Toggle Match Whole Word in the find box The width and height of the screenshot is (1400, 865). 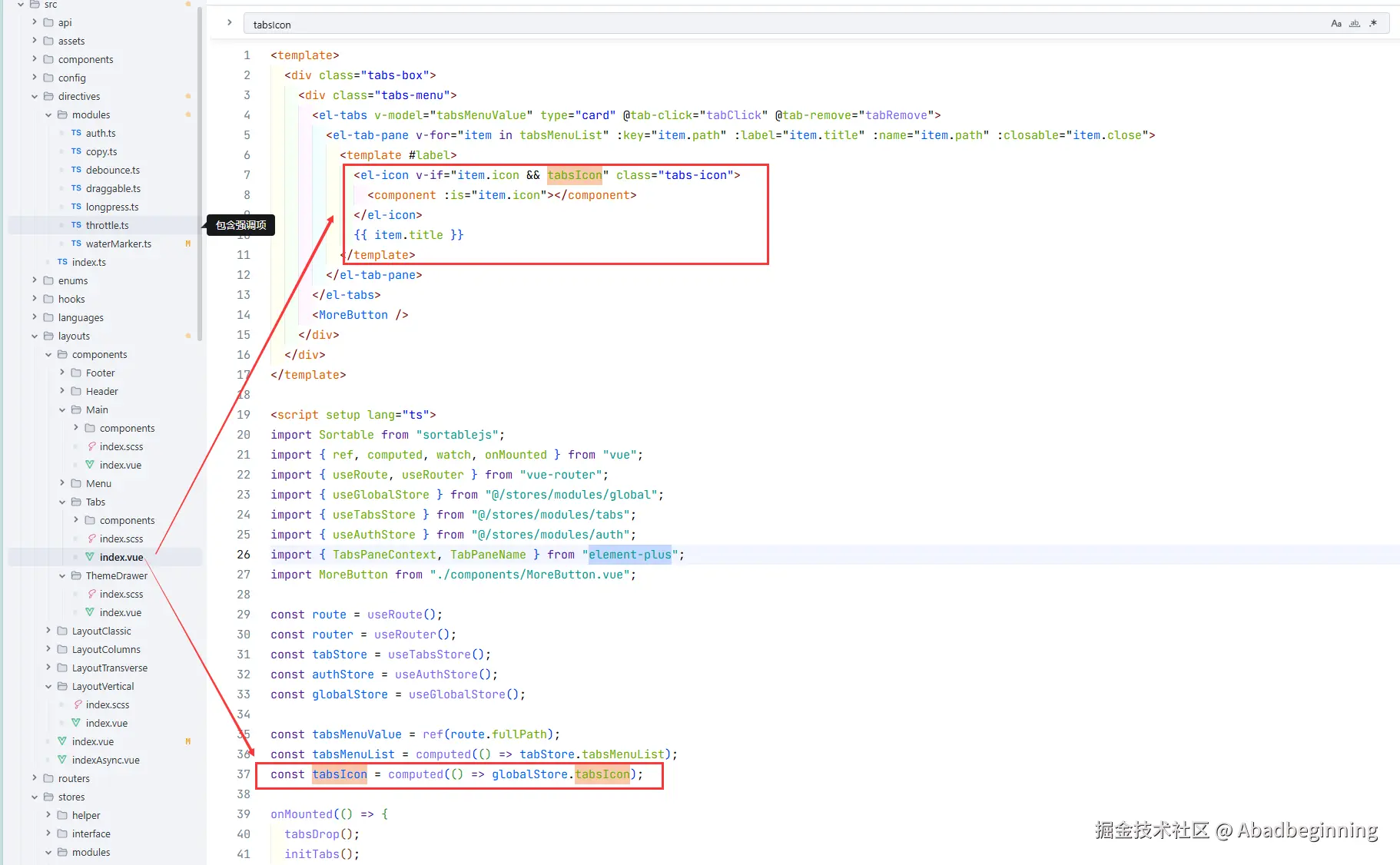(x=1355, y=24)
